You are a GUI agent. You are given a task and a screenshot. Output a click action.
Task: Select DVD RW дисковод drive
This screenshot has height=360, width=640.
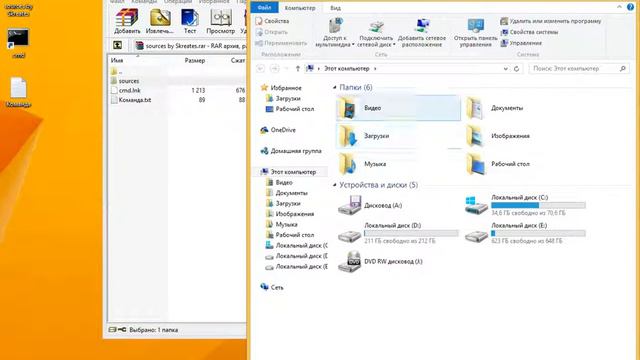[380, 262]
